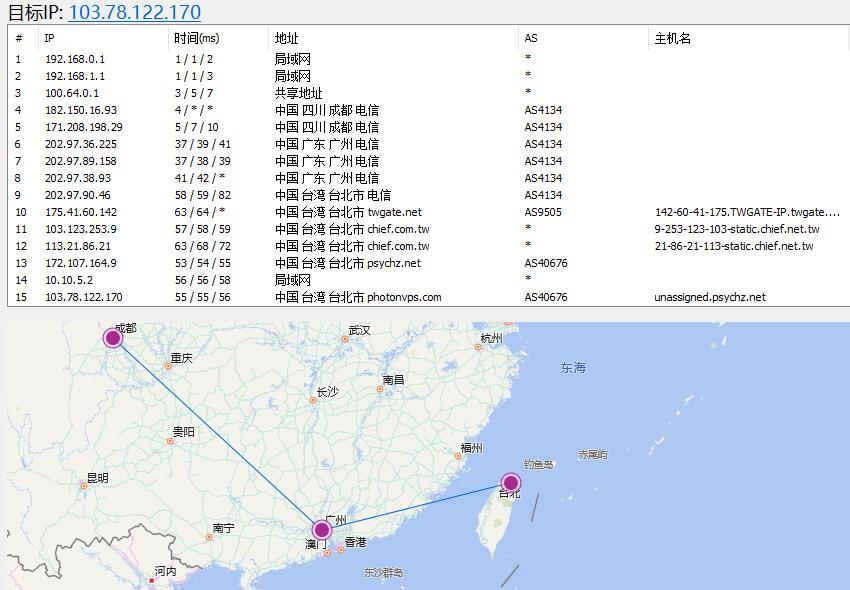Viewport: 850px width, 590px height.
Task: Click the Kunming city dot on map
Action: coord(85,486)
